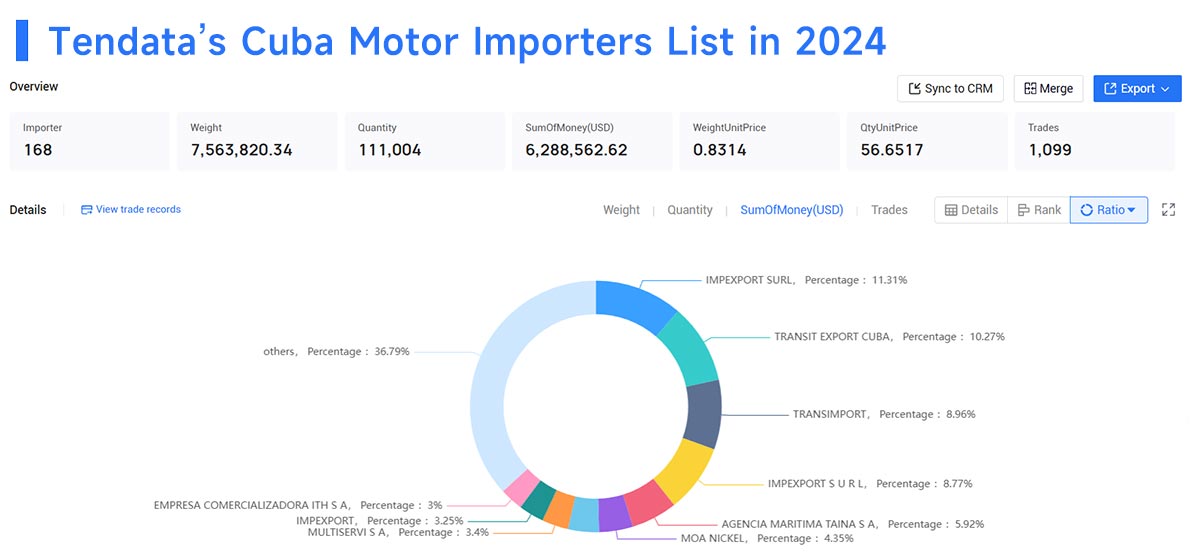Viewport: 1190px width, 554px height.
Task: Click the teal TRANSIT EXPORT CUBA slice
Action: click(x=690, y=346)
